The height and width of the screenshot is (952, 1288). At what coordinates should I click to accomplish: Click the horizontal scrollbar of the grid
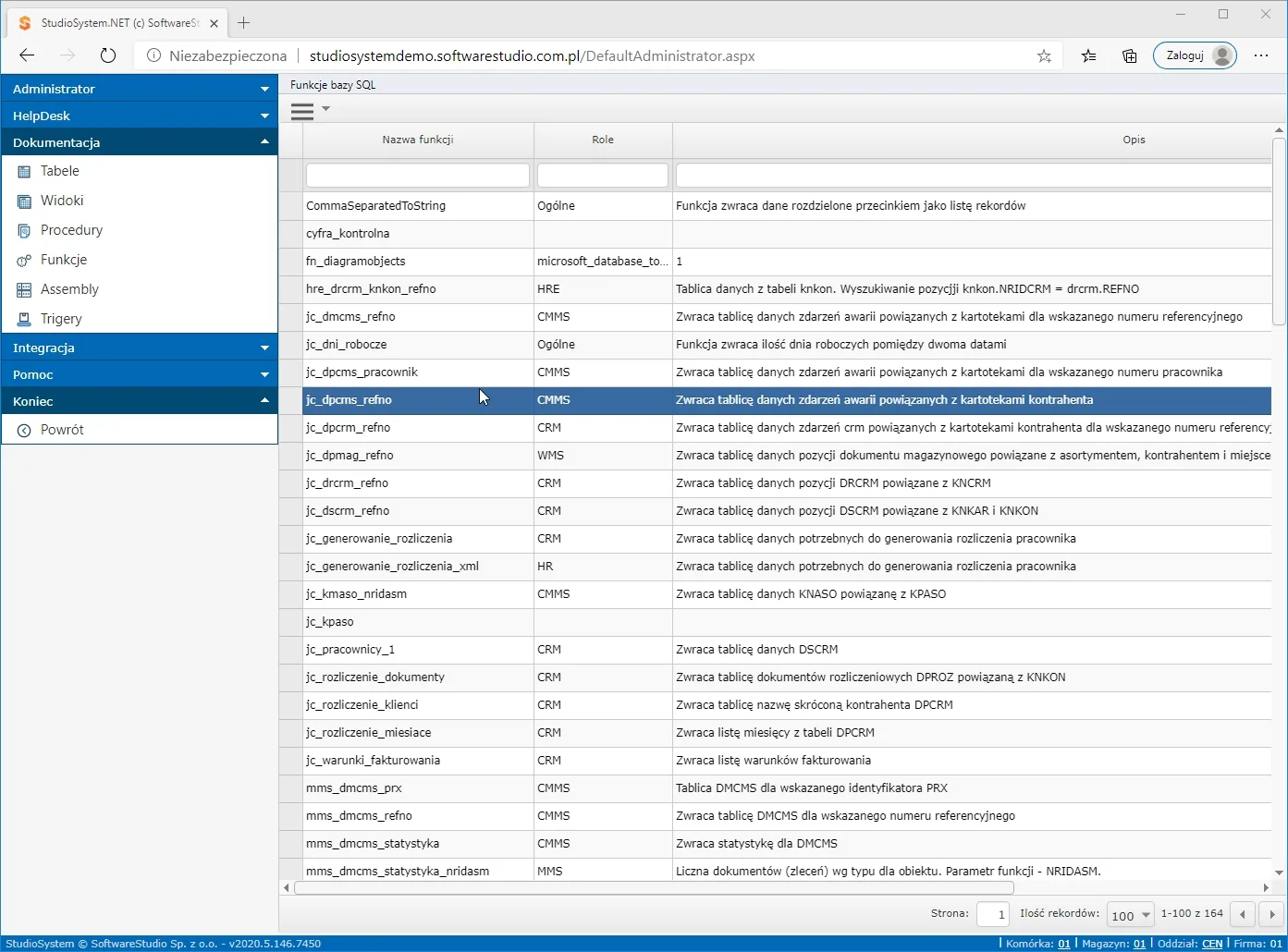pos(654,887)
